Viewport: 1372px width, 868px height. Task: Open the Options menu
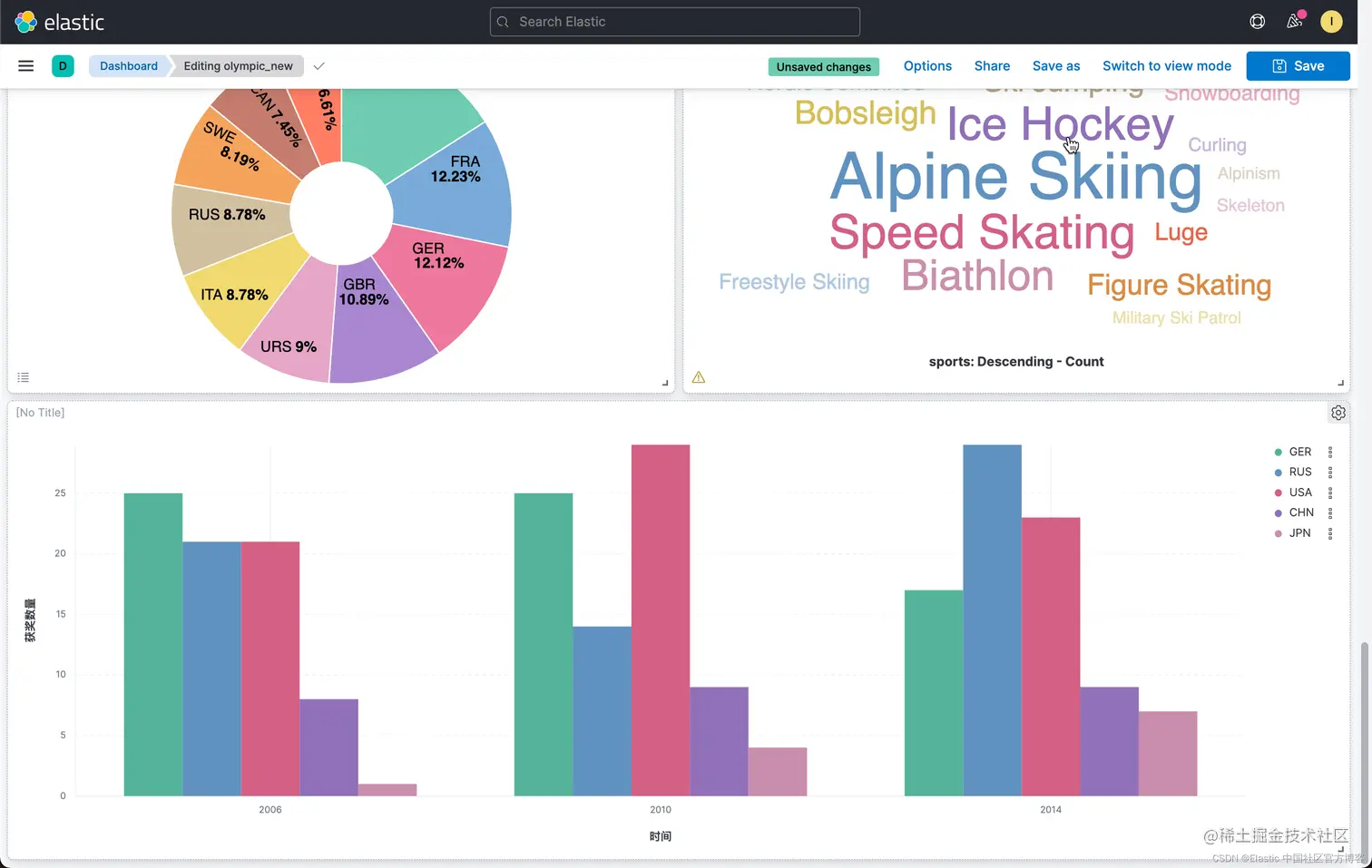tap(927, 66)
